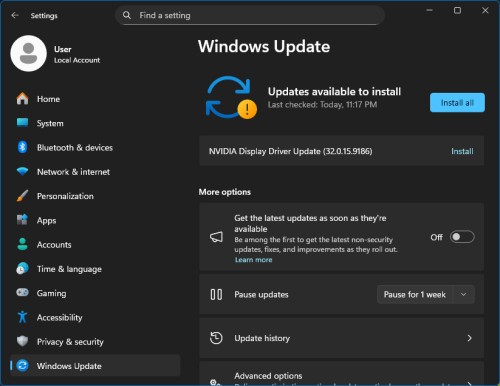The height and width of the screenshot is (386, 500).
Task: Click the Accounts person icon
Action: pos(22,244)
